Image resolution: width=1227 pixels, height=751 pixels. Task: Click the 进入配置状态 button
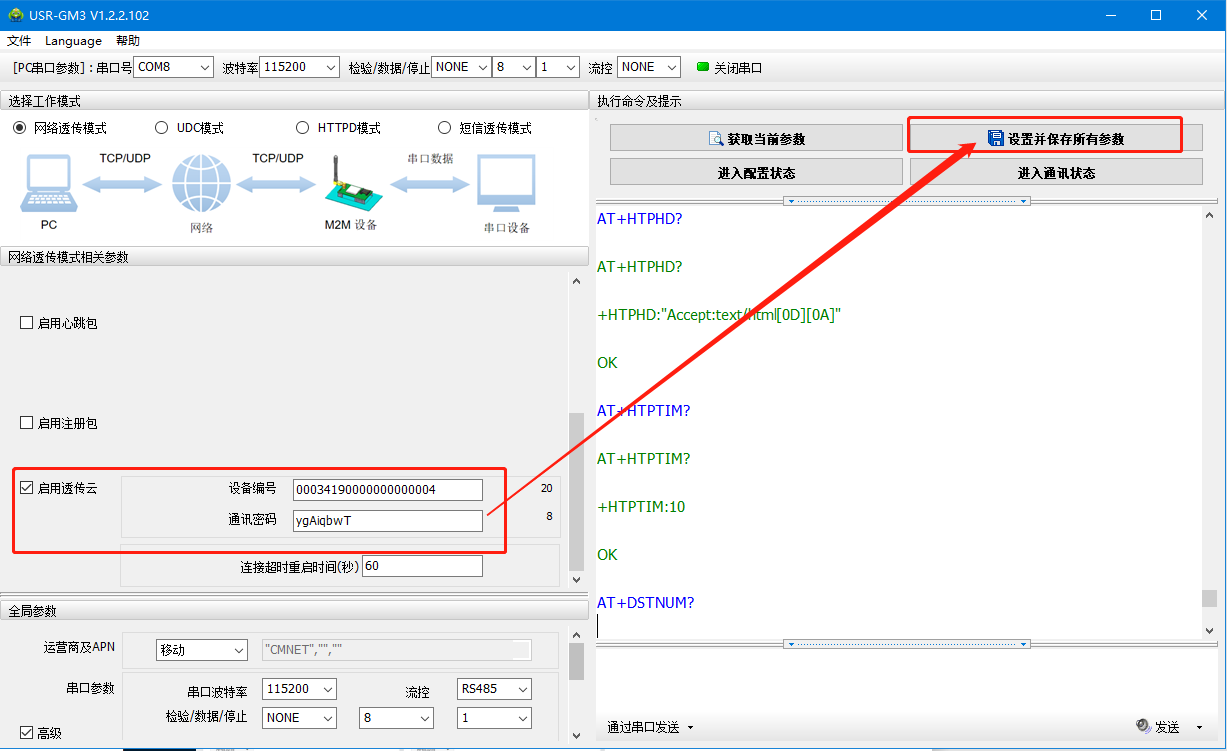pos(756,172)
